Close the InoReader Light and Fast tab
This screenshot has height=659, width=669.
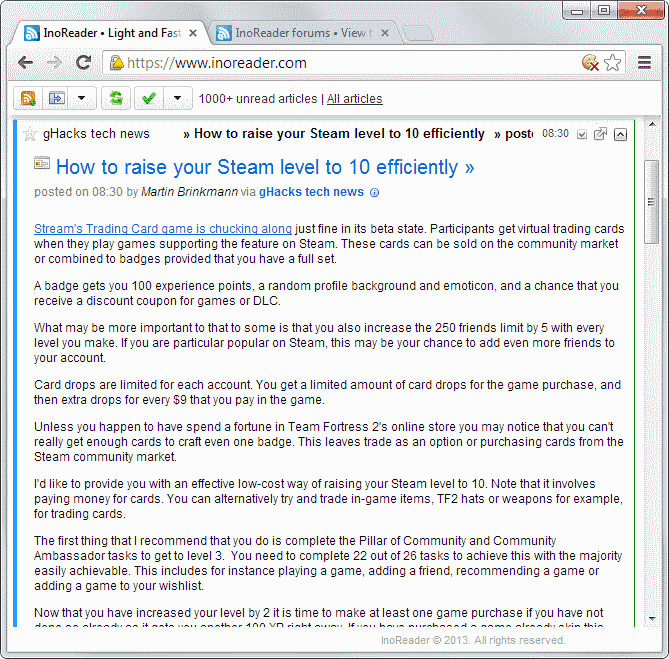193,33
